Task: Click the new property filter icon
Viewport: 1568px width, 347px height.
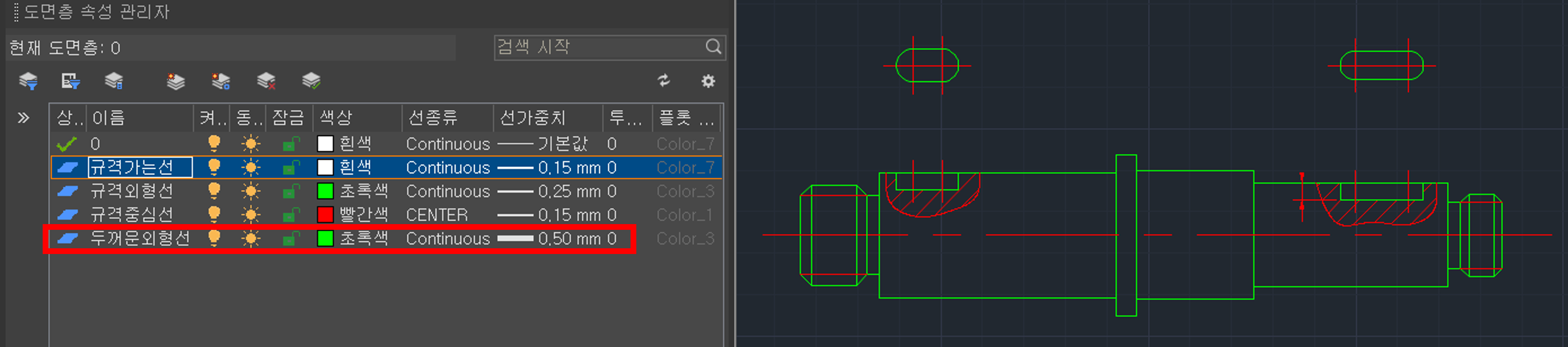Action: coord(71,81)
